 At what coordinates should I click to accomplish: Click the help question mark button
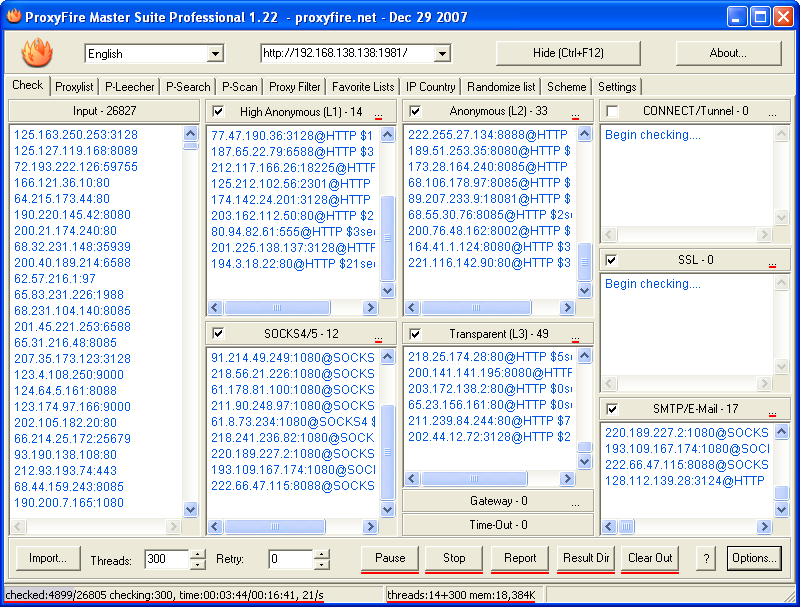pyautogui.click(x=706, y=558)
